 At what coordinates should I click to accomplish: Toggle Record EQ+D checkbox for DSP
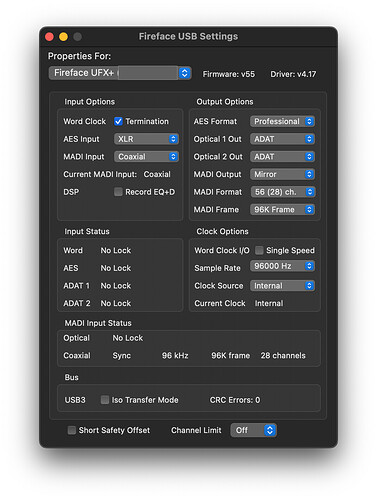[x=118, y=192]
